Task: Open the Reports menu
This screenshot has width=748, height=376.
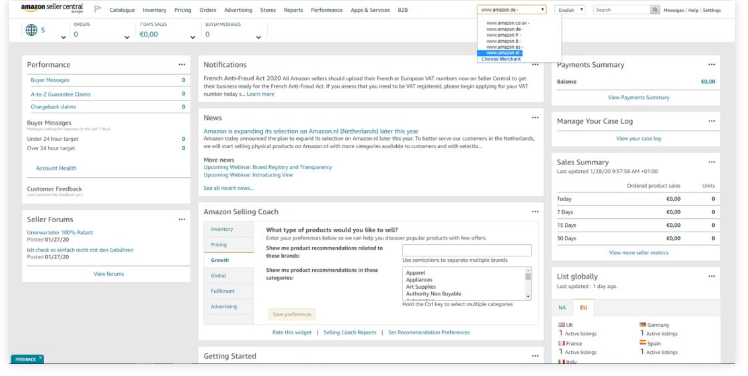Action: [x=293, y=10]
